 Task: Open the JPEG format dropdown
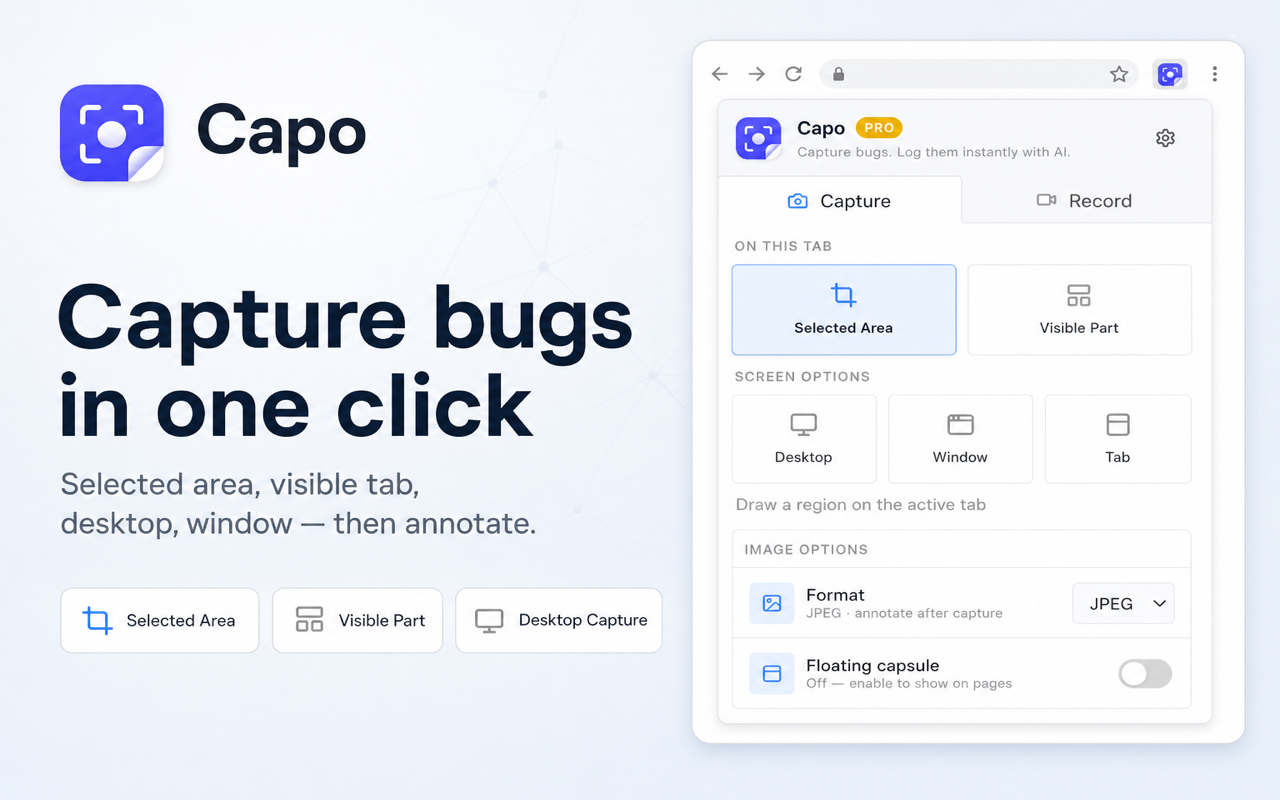click(x=1123, y=604)
